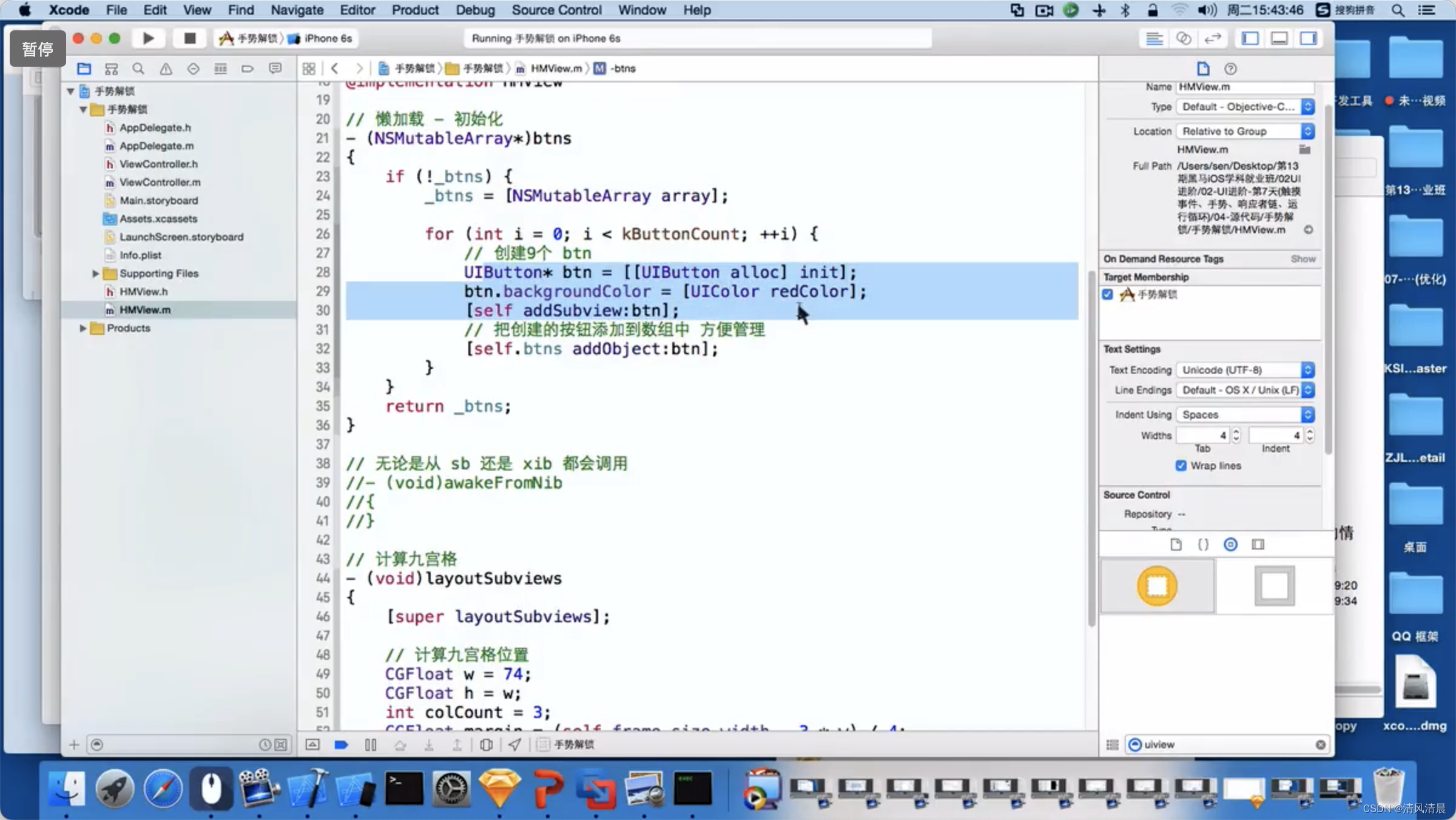This screenshot has height=820, width=1456.
Task: Open the Indent Using dropdown menu
Action: (1244, 414)
